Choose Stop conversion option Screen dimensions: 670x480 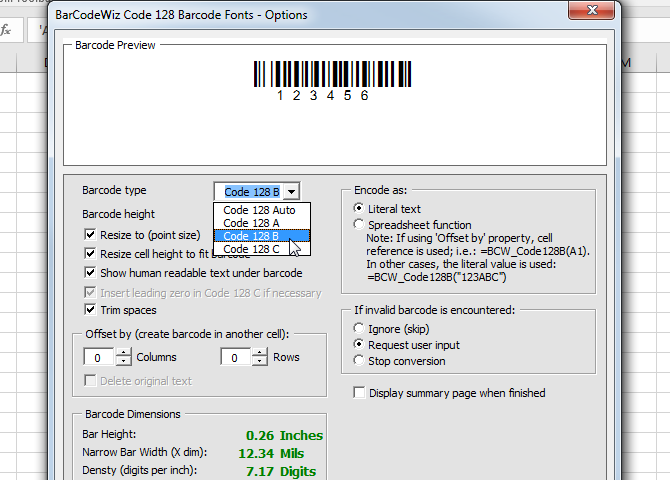click(359, 360)
